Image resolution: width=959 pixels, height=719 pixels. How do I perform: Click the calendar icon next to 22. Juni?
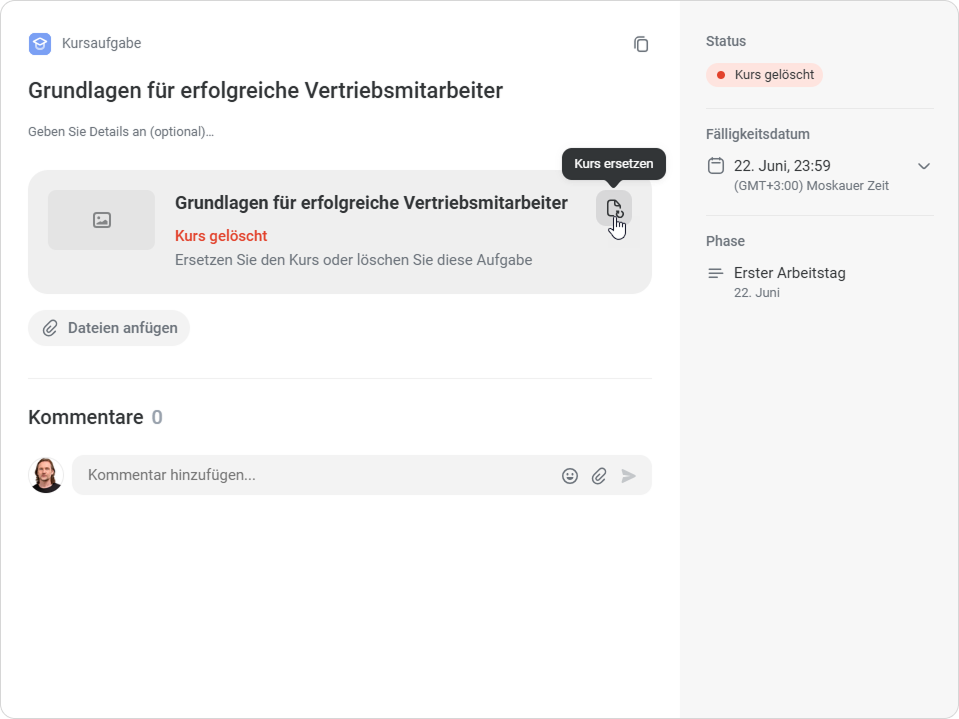click(716, 166)
